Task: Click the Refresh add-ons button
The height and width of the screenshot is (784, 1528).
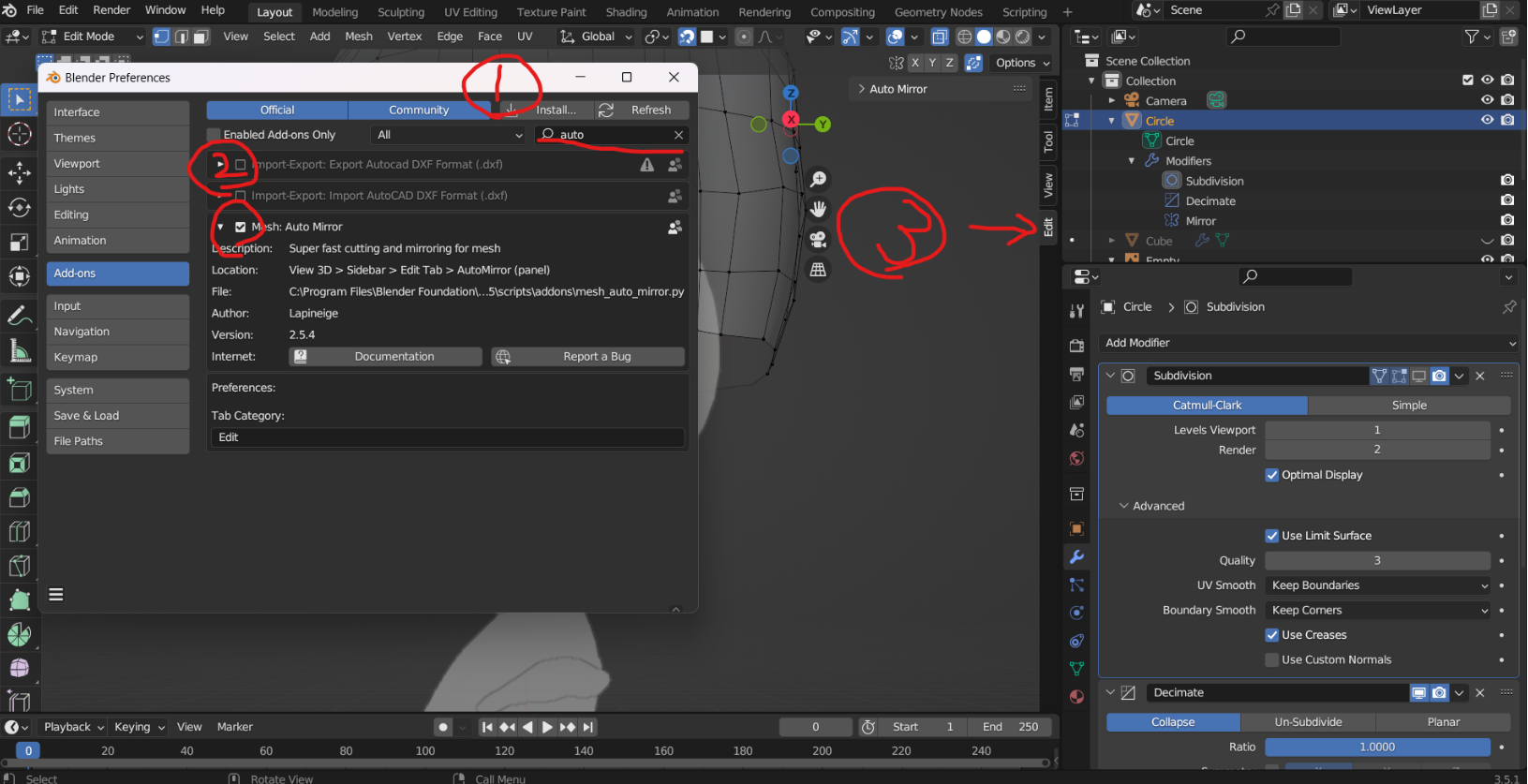Action: point(642,110)
